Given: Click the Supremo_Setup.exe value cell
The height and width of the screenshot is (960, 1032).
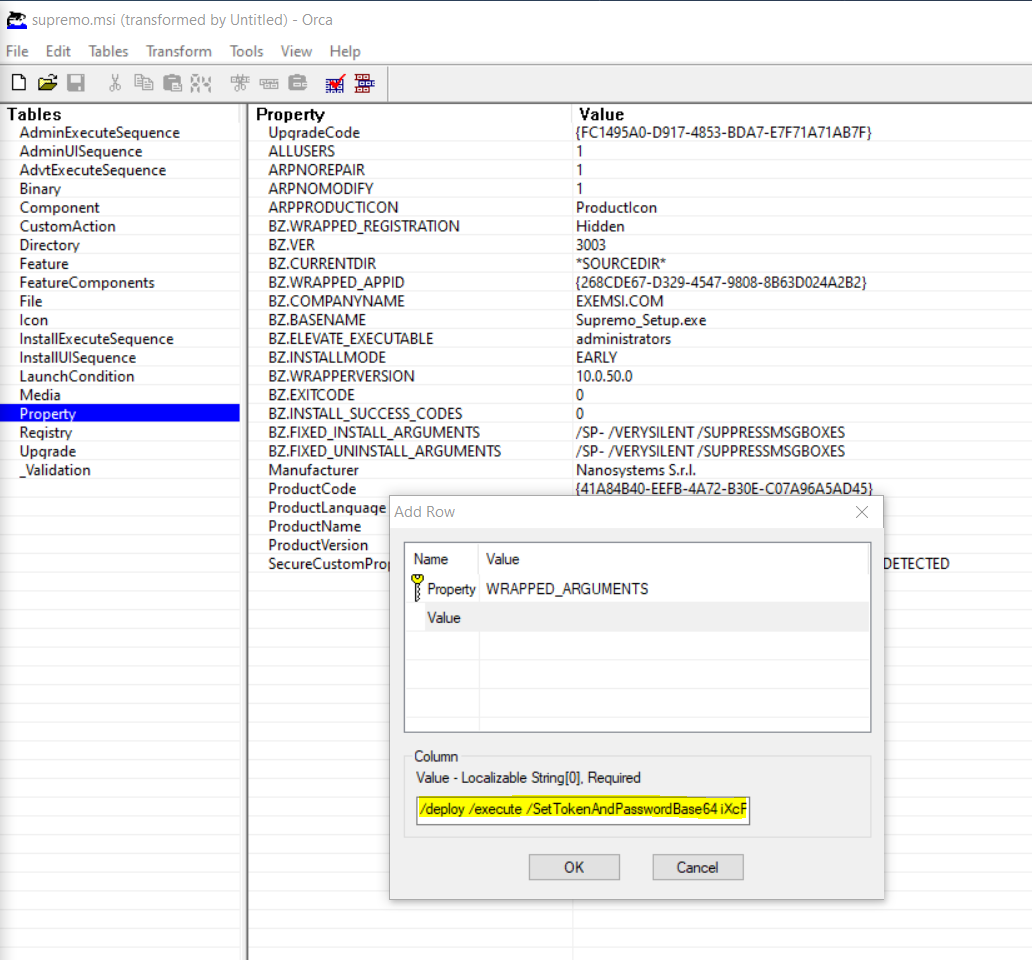Looking at the screenshot, I should pyautogui.click(x=641, y=320).
